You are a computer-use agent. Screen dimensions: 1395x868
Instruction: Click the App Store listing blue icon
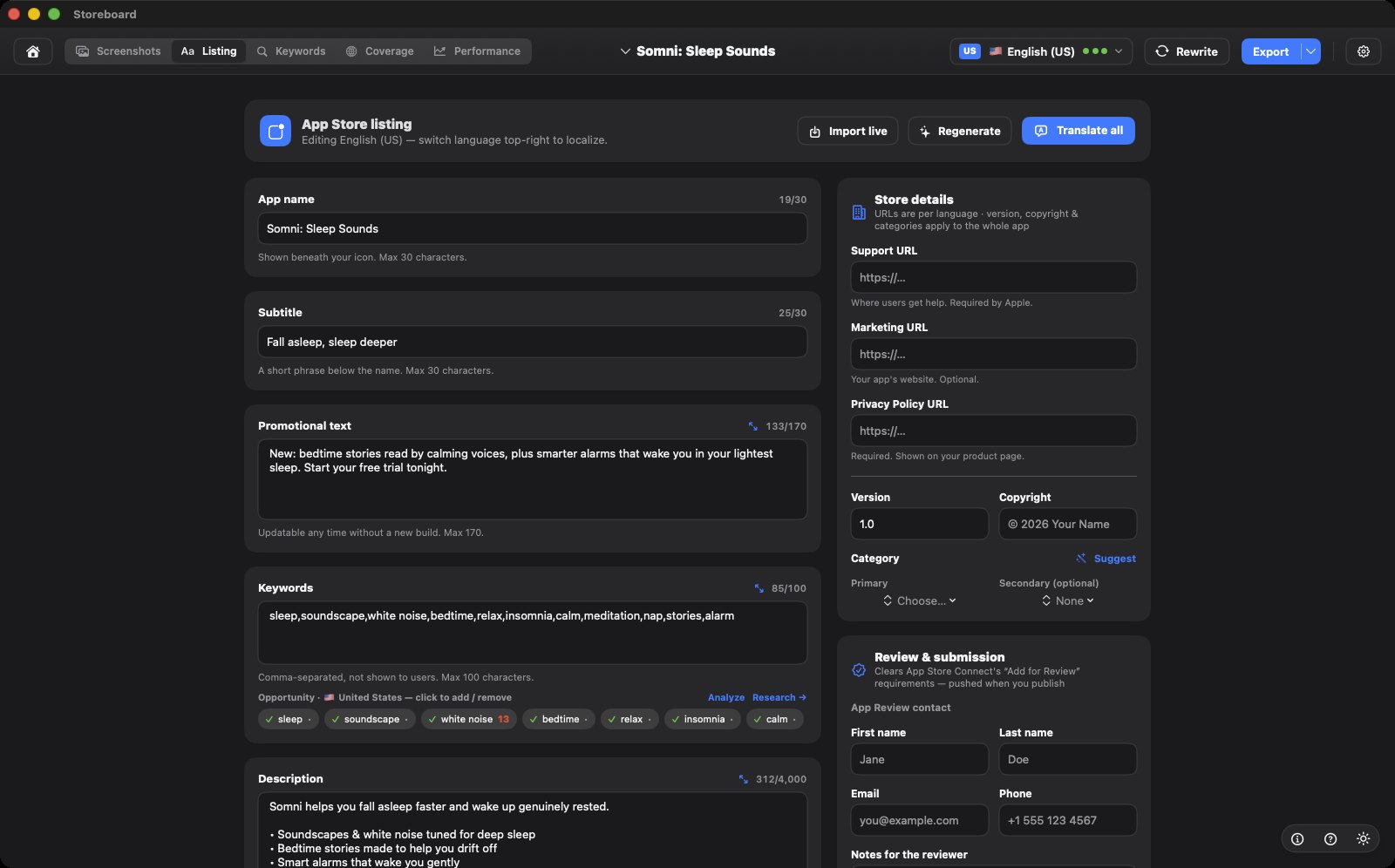point(276,132)
